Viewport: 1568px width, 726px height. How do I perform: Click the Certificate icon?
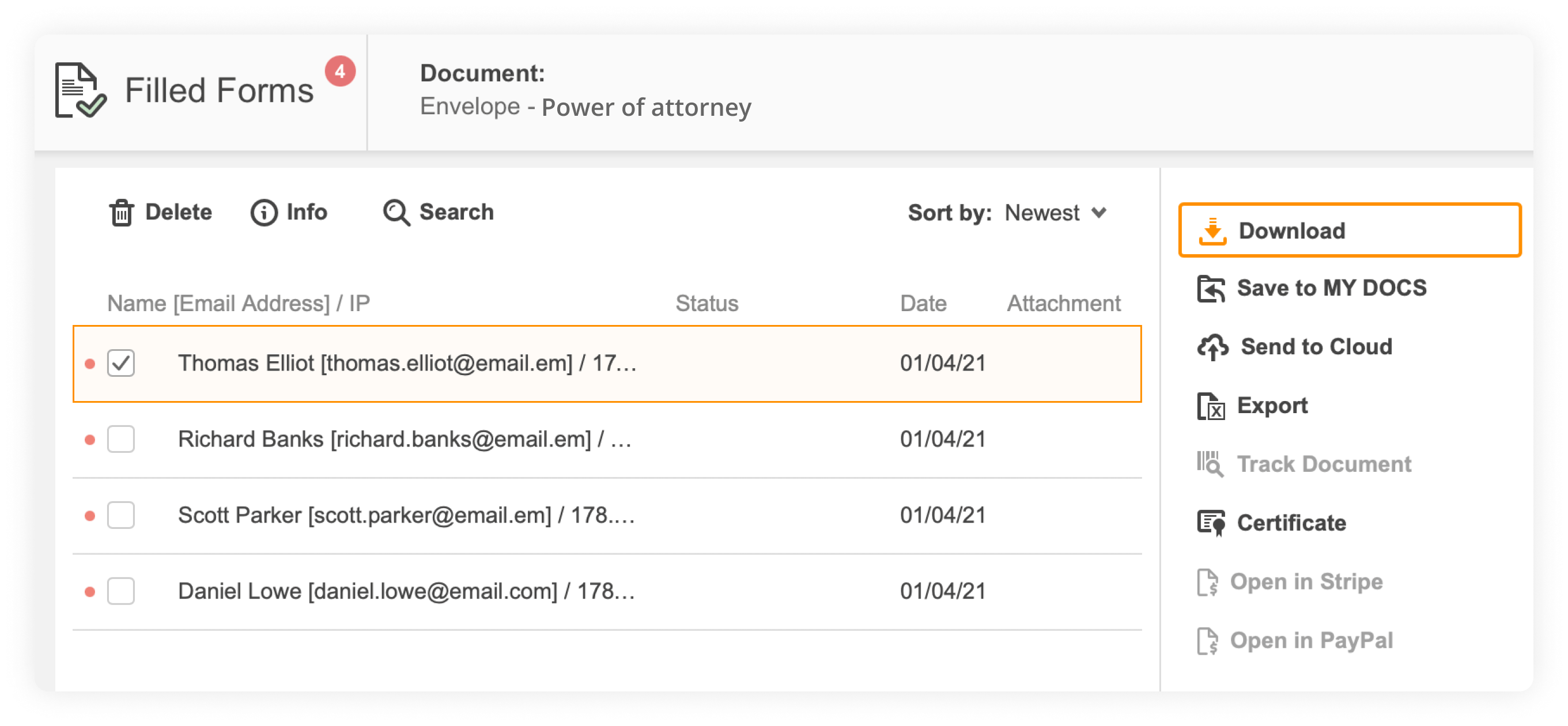click(x=1213, y=522)
